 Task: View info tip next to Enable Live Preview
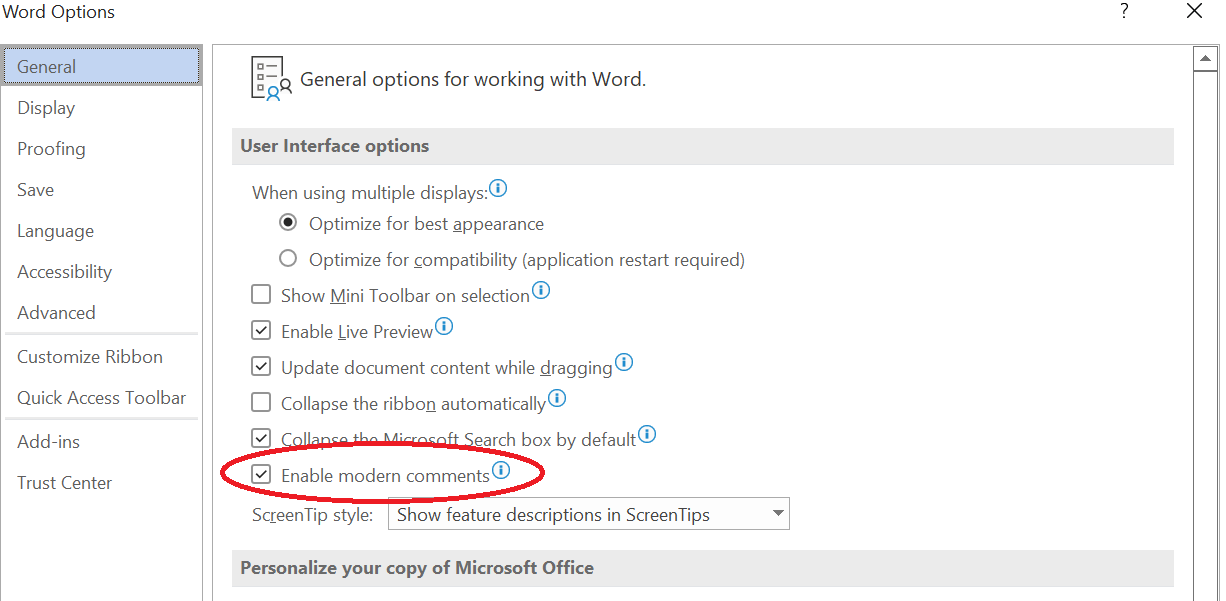[444, 327]
